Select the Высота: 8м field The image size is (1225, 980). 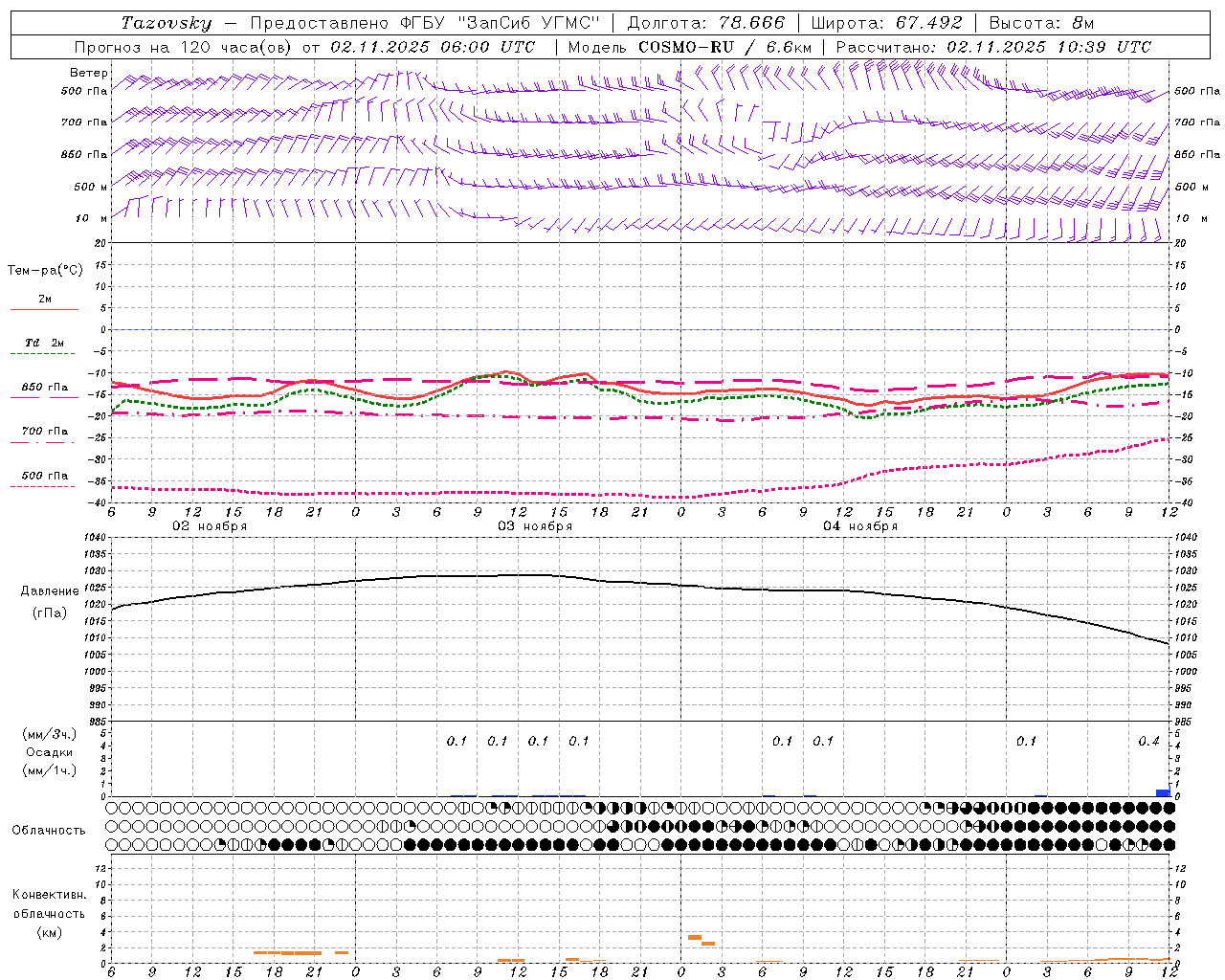tap(1041, 23)
